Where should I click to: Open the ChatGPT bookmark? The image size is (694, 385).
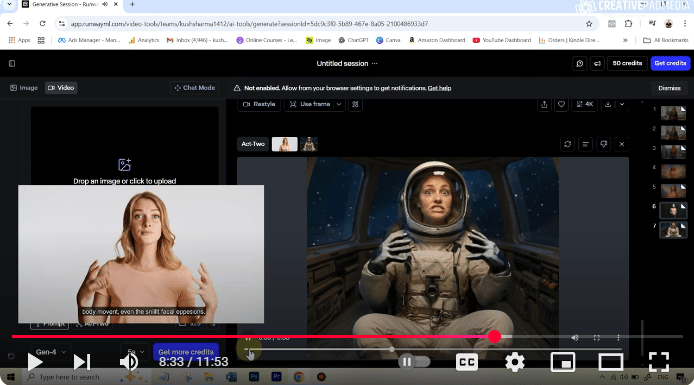[354, 40]
